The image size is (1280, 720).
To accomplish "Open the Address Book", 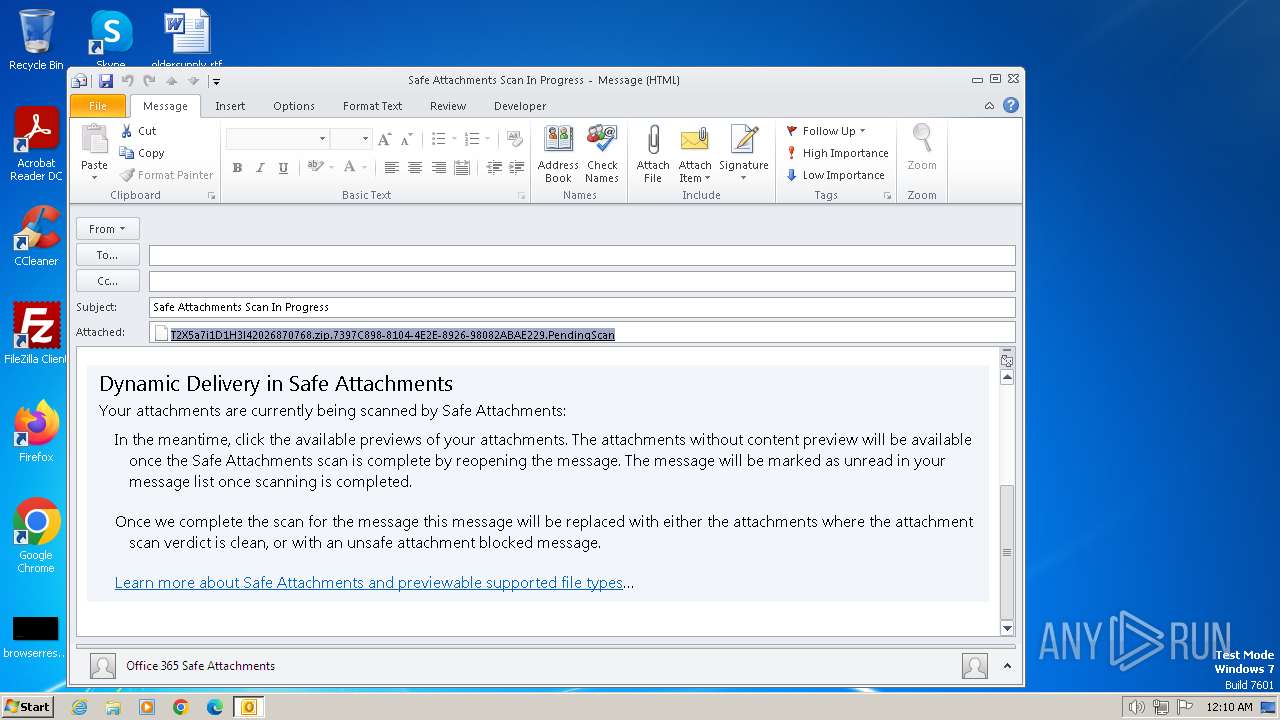I will (x=558, y=154).
